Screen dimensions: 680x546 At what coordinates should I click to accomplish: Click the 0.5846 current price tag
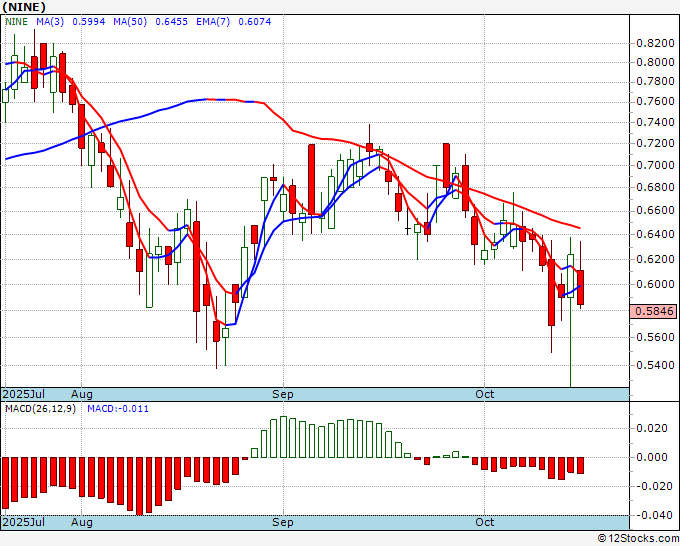[x=653, y=311]
